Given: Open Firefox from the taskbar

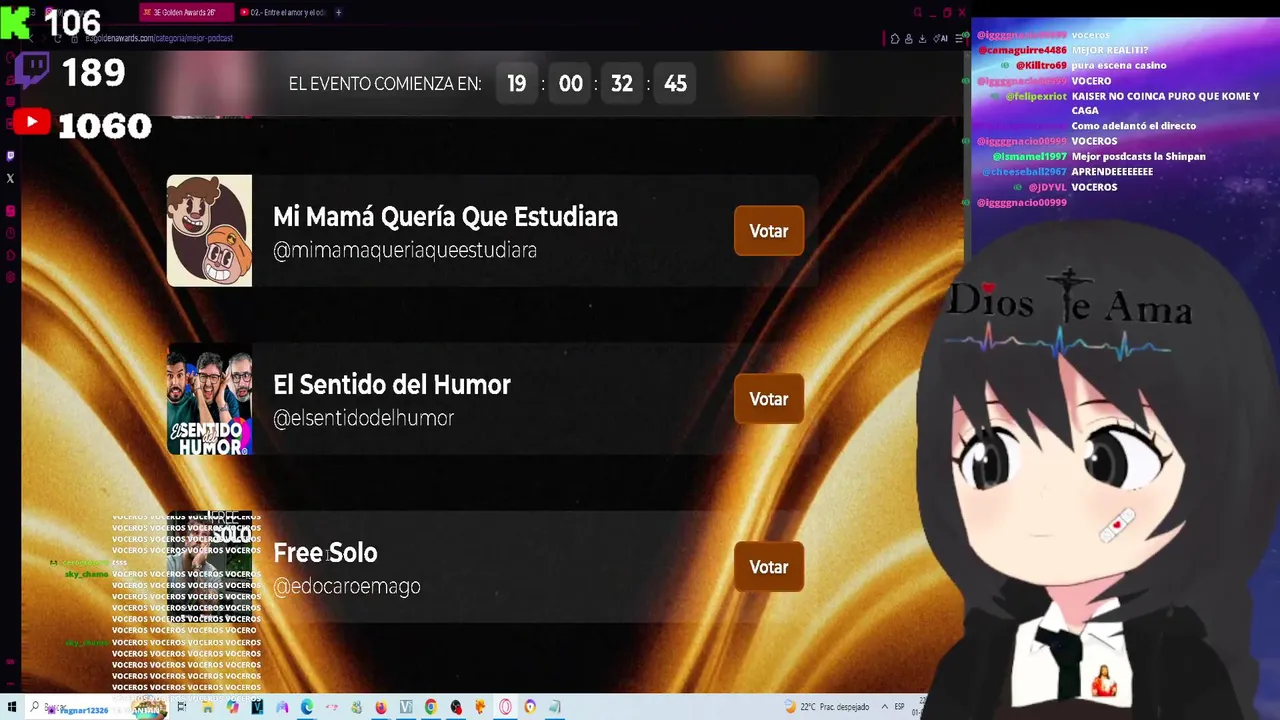Looking at the screenshot, I should point(381,707).
